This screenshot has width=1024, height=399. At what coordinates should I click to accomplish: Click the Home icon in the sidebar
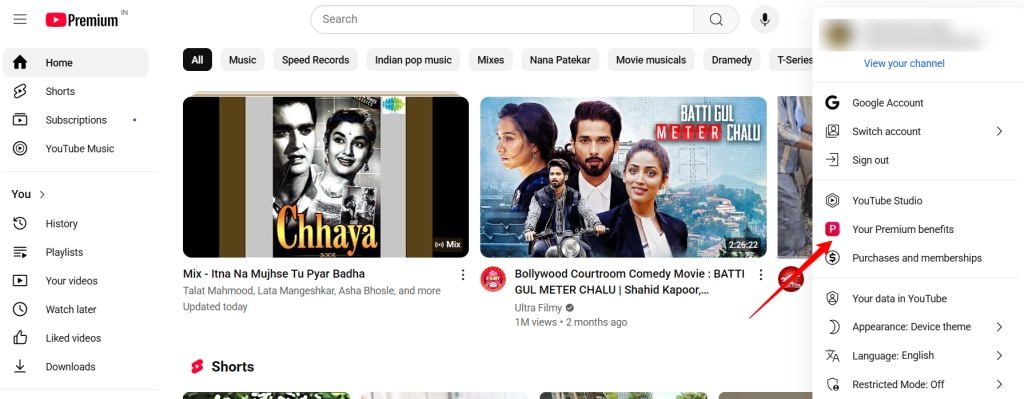[20, 63]
